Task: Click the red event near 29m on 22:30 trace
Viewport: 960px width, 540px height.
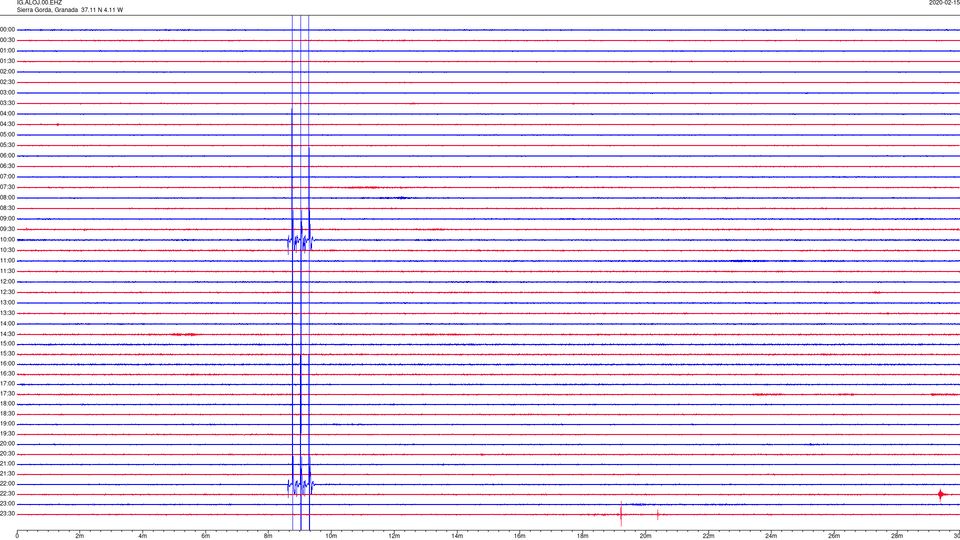Action: pyautogui.click(x=941, y=494)
